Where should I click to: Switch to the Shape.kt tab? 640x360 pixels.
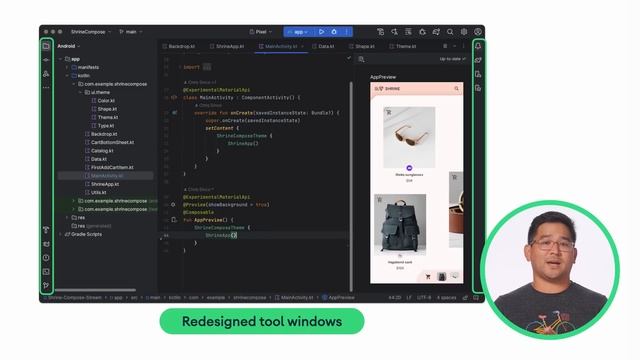point(362,47)
